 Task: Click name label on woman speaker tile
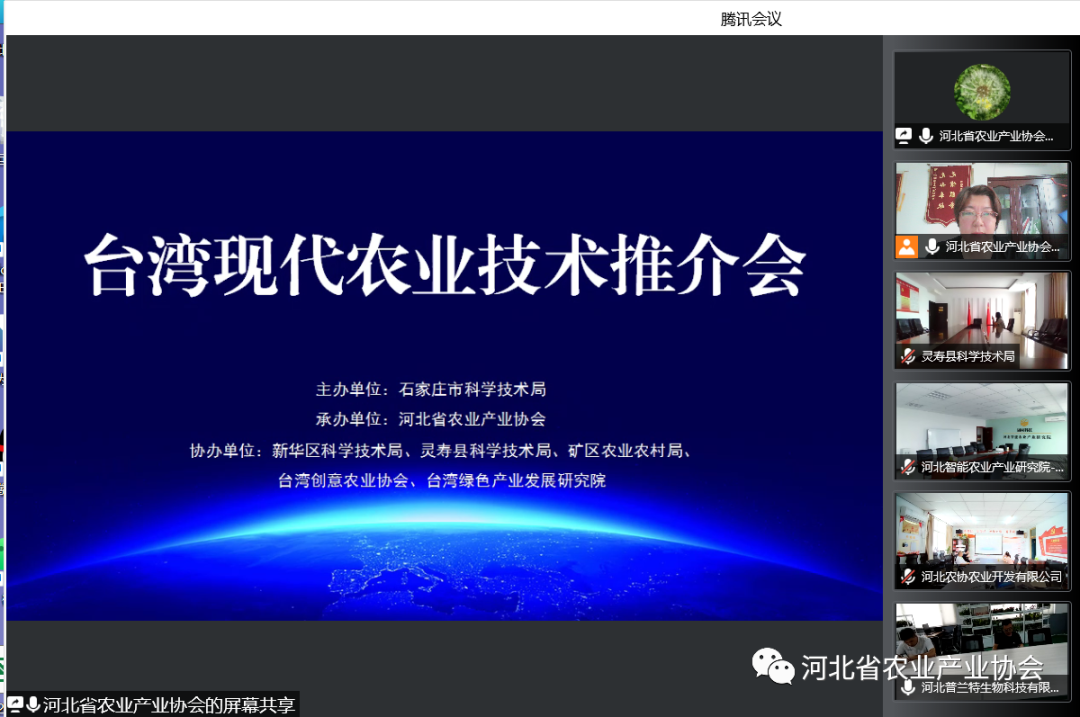point(1002,246)
